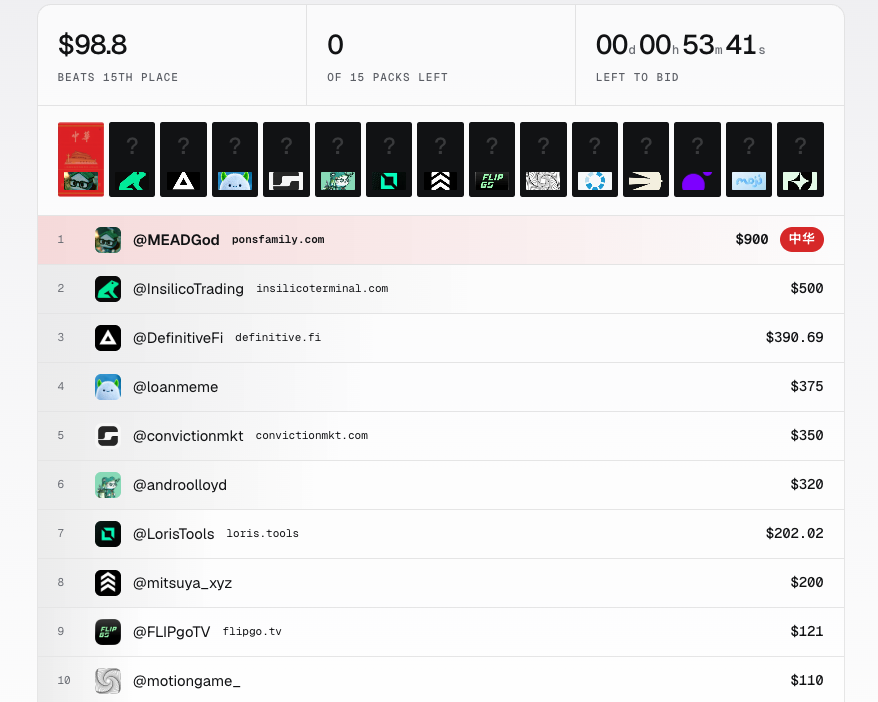This screenshot has height=702, width=878.
Task: Click DefinitiveFi's triangle avatar
Action: click(108, 338)
